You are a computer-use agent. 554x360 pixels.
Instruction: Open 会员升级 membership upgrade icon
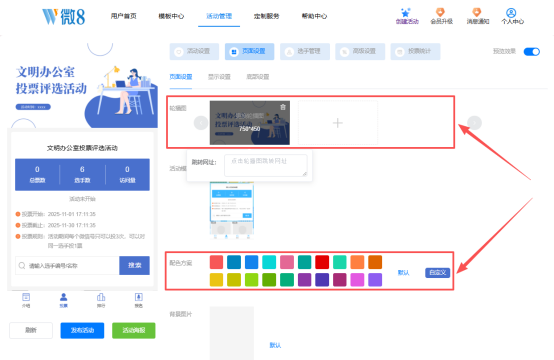440,12
